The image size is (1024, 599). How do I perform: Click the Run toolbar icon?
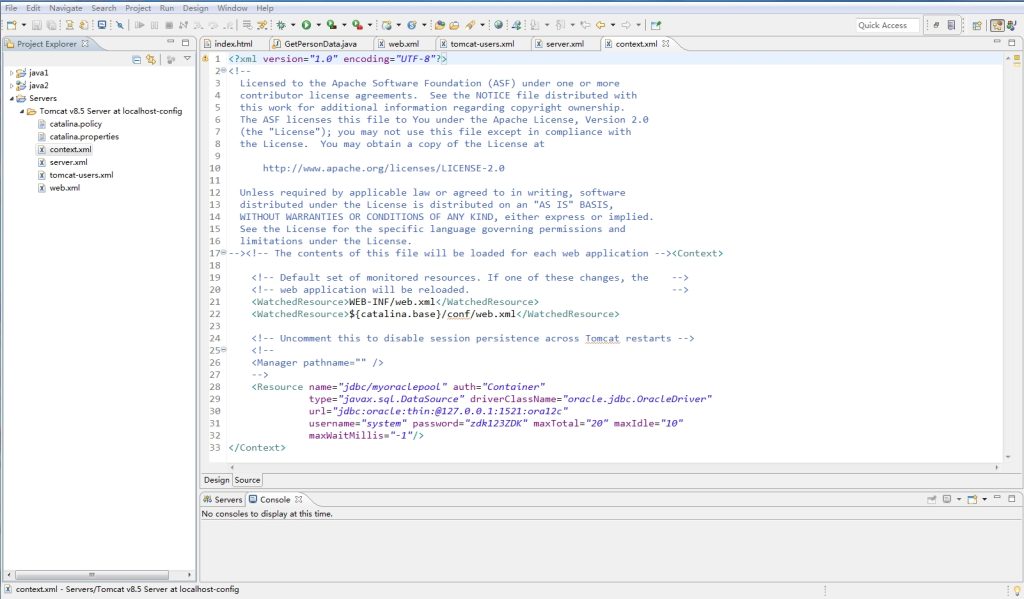click(305, 25)
